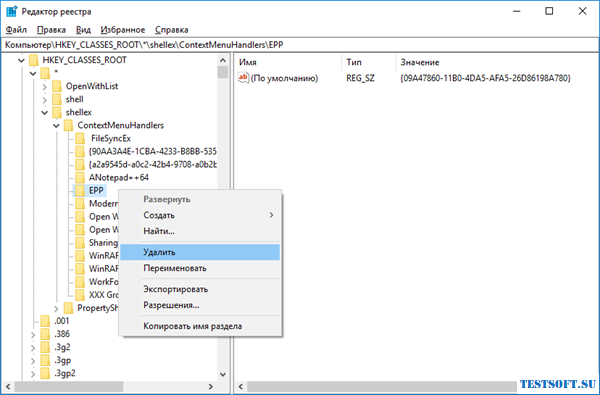Open the Избранное menu

click(x=123, y=29)
